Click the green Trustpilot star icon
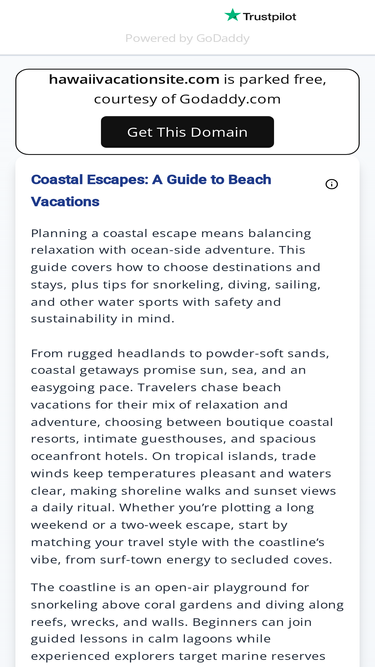This screenshot has height=667, width=375. pos(232,15)
